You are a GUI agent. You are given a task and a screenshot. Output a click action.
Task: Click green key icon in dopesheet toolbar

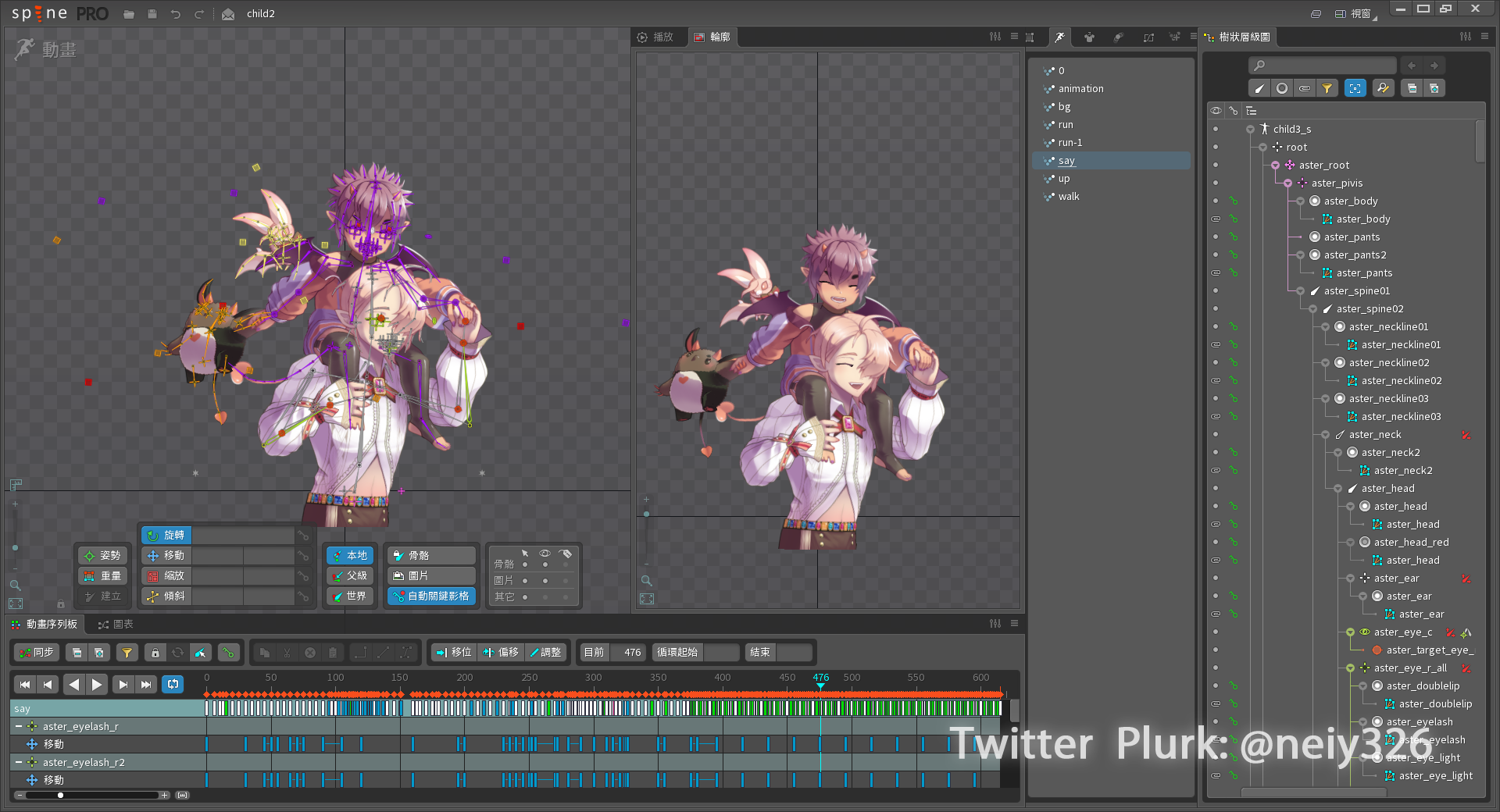pyautogui.click(x=228, y=653)
